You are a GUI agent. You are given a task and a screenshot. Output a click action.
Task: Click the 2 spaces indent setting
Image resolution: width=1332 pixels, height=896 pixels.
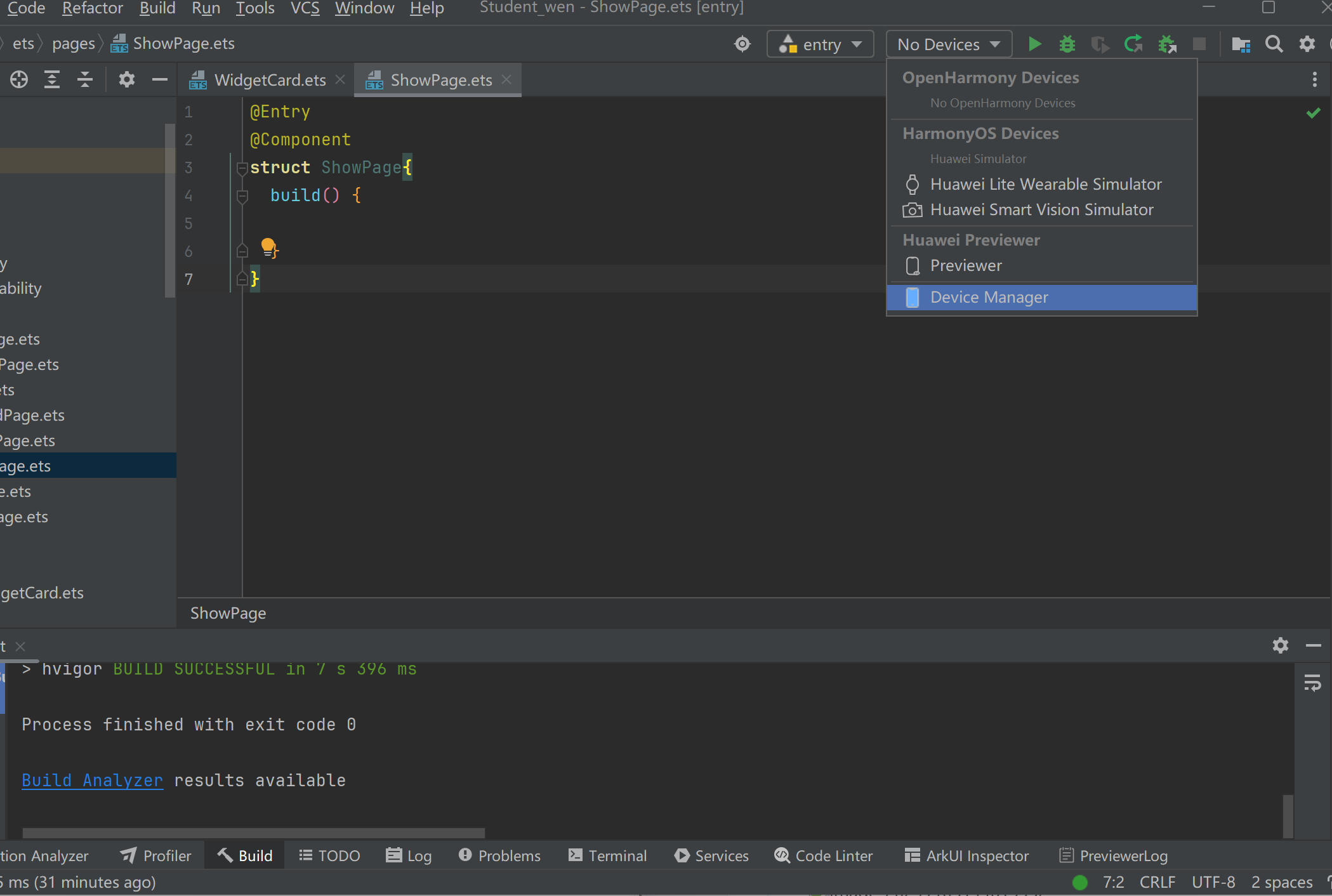1282,883
